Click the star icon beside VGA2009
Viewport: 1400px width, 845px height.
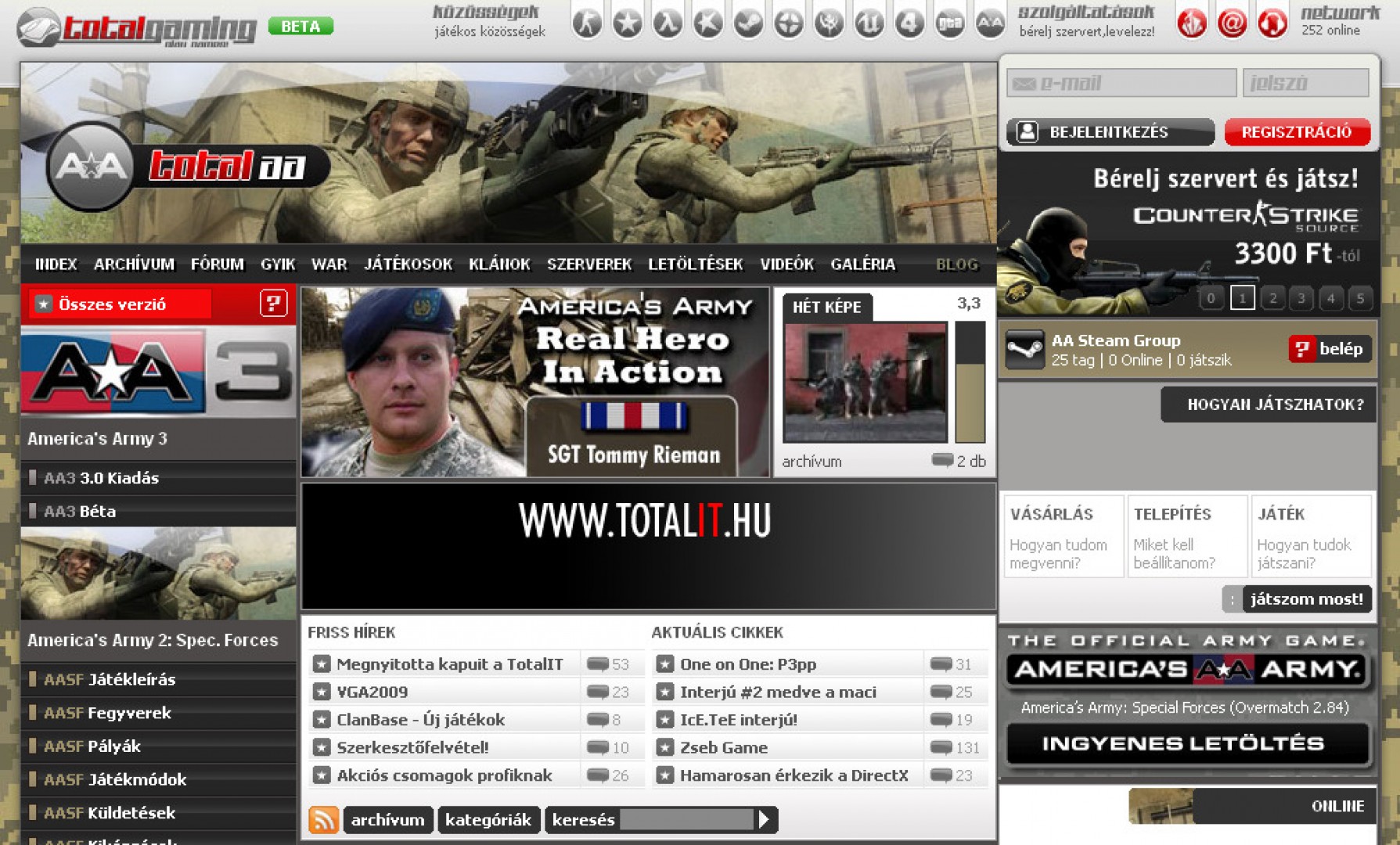click(x=321, y=692)
